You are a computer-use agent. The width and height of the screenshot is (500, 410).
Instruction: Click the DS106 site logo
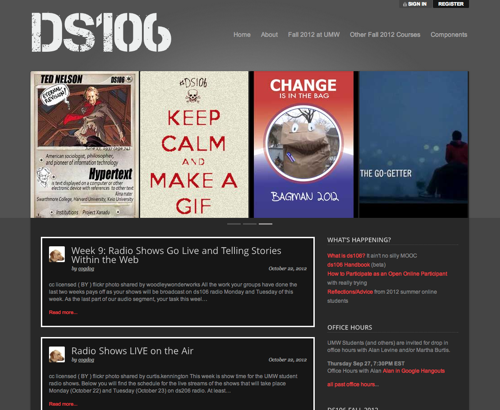pos(101,32)
